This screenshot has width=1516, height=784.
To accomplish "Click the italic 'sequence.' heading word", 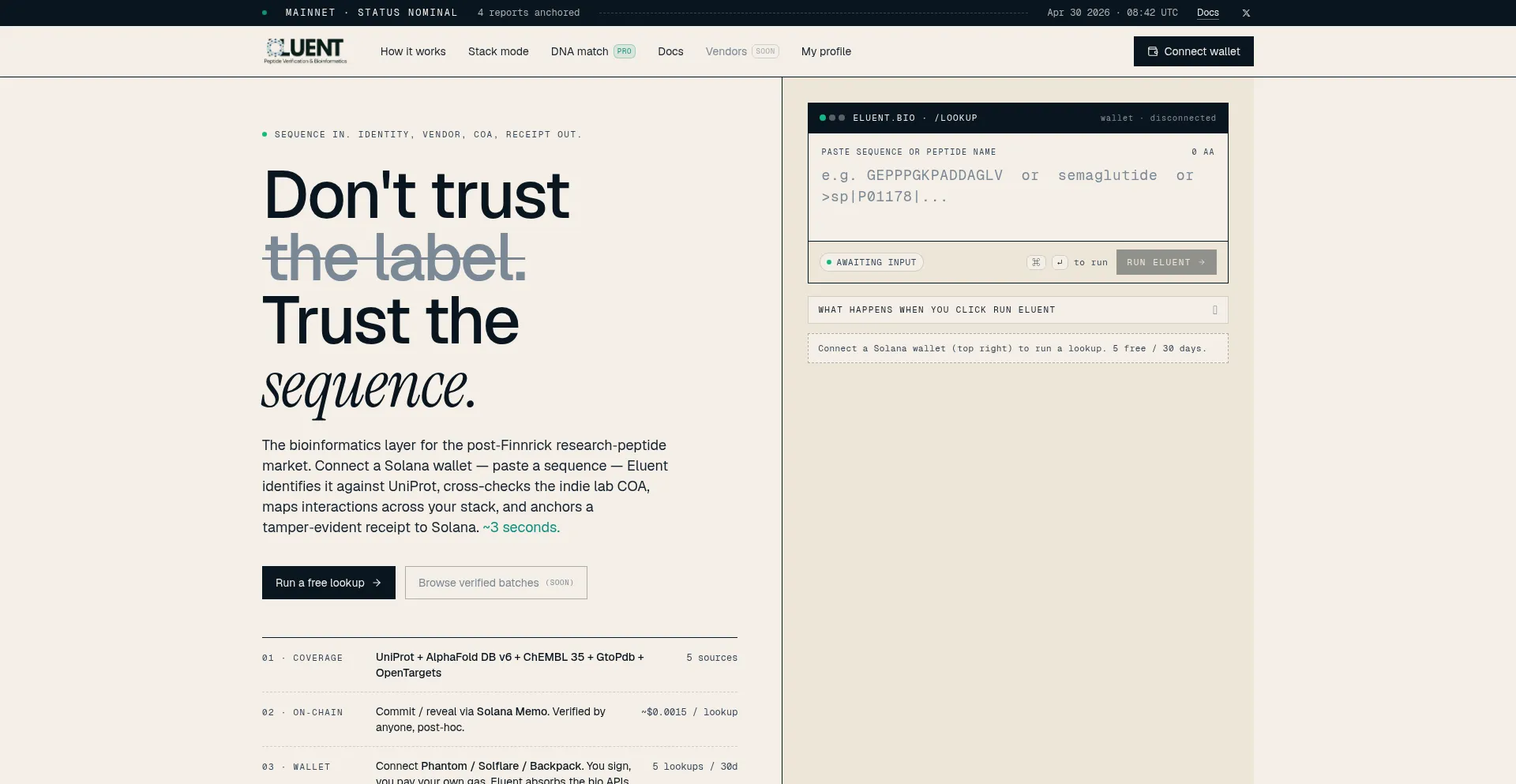I will click(369, 388).
